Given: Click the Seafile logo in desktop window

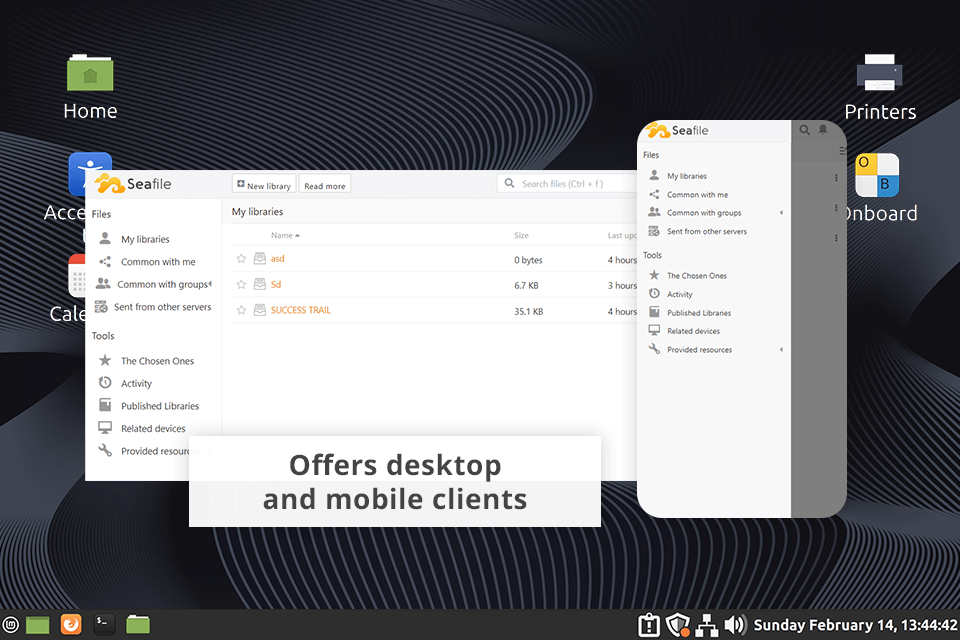Looking at the screenshot, I should pyautogui.click(x=133, y=184).
